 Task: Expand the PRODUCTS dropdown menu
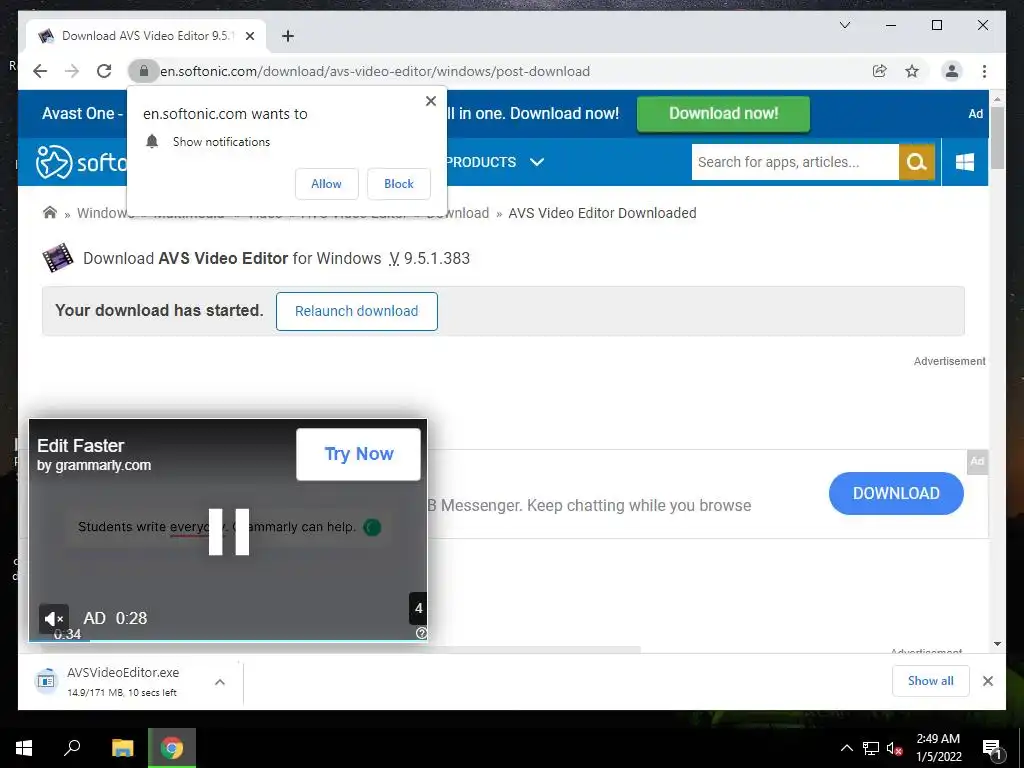(496, 162)
